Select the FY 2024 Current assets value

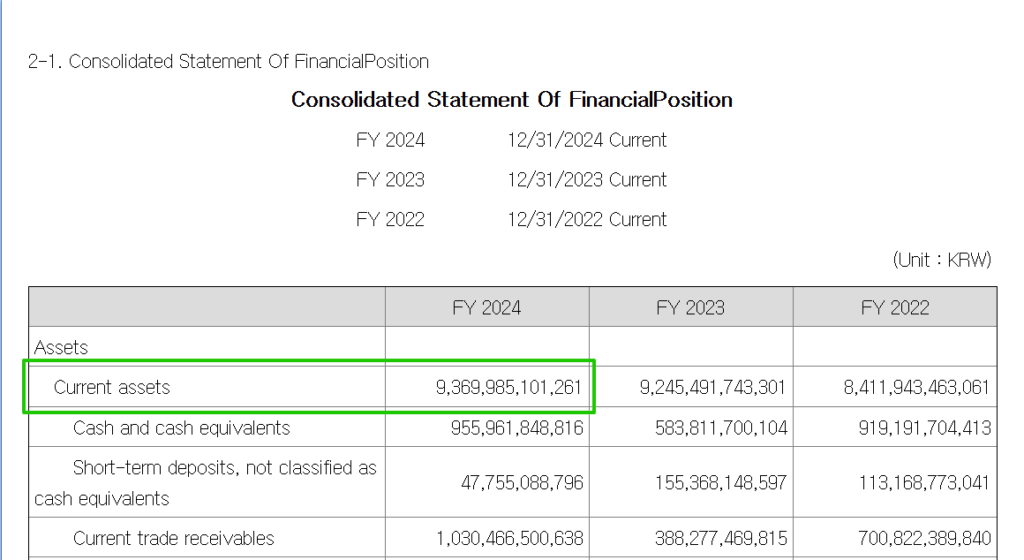(508, 387)
